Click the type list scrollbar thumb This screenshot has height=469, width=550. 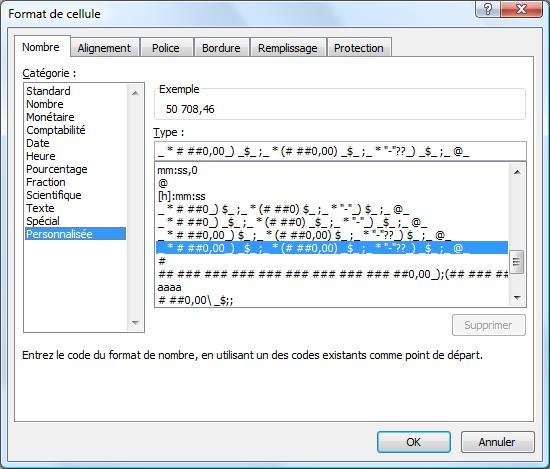(x=517, y=262)
